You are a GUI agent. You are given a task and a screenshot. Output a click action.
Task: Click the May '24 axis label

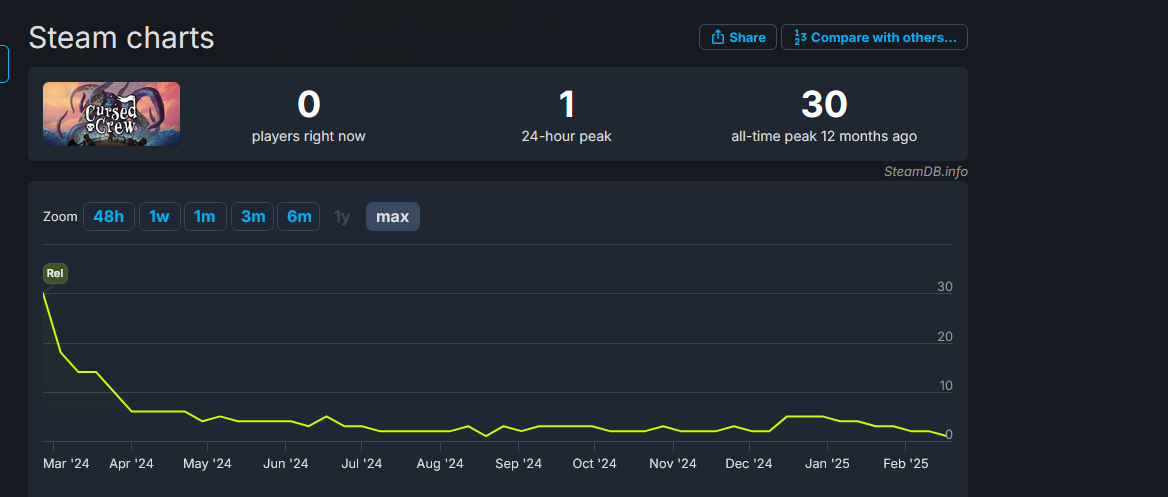[x=207, y=463]
